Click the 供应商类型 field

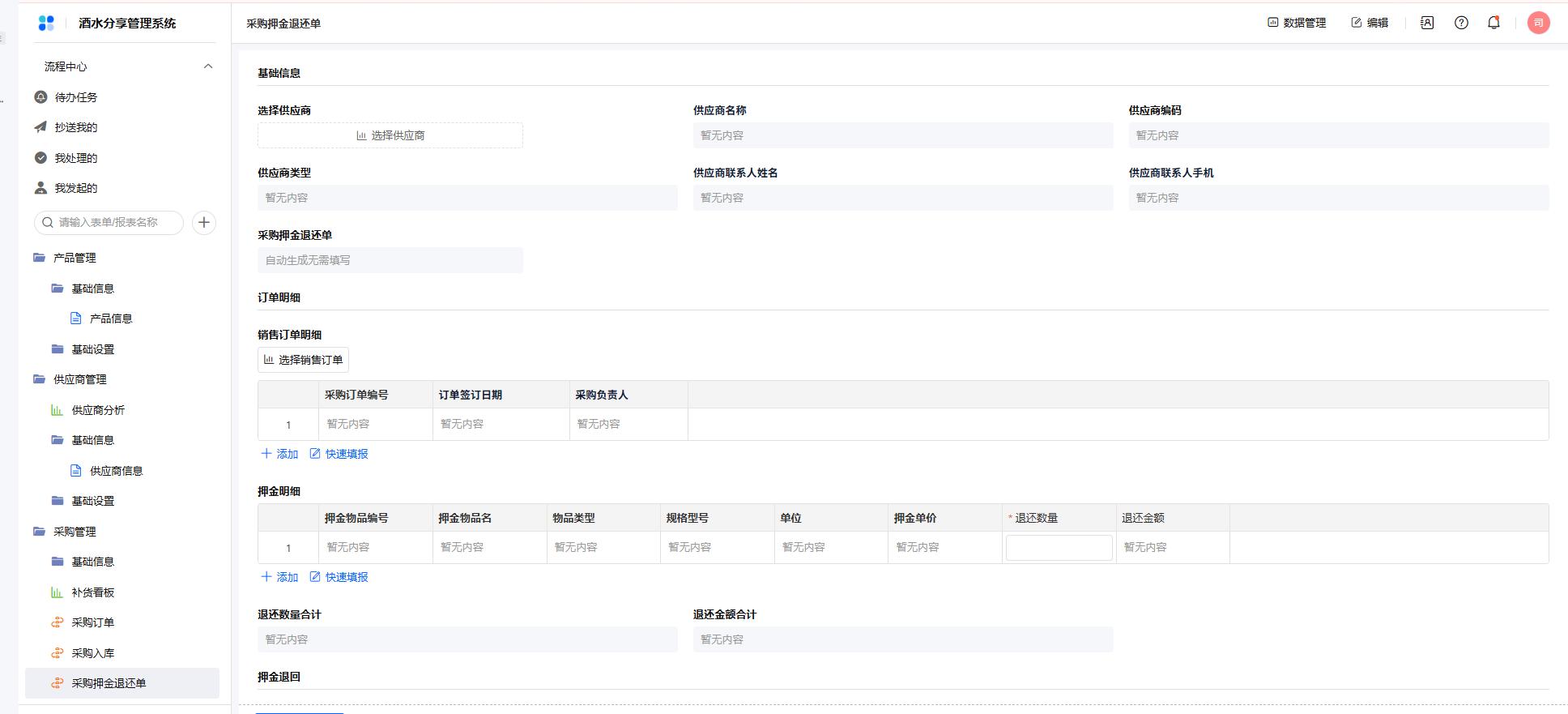pyautogui.click(x=467, y=198)
